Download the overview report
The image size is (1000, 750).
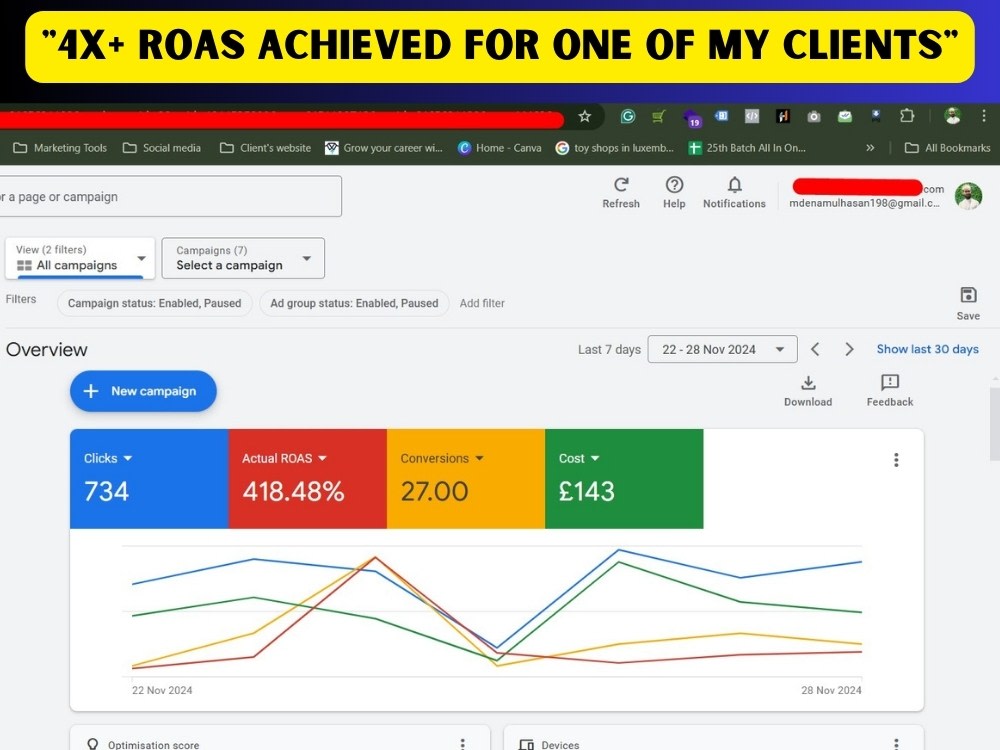808,391
